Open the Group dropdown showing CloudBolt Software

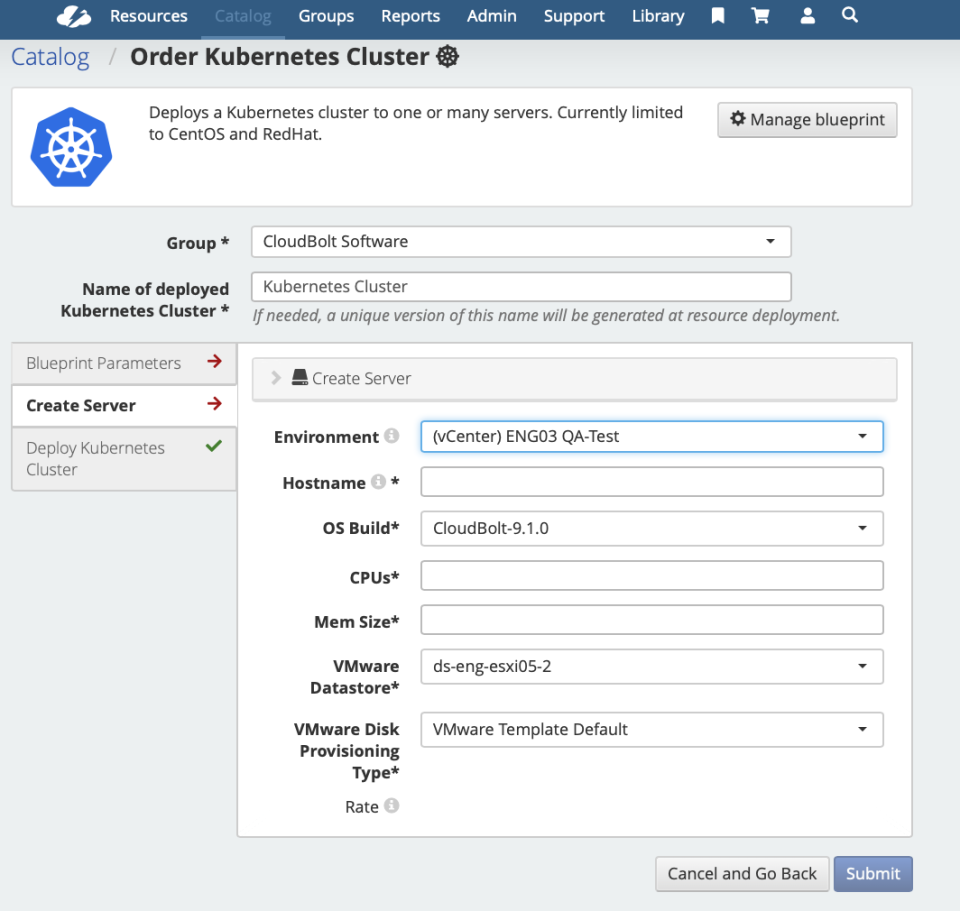[x=520, y=241]
